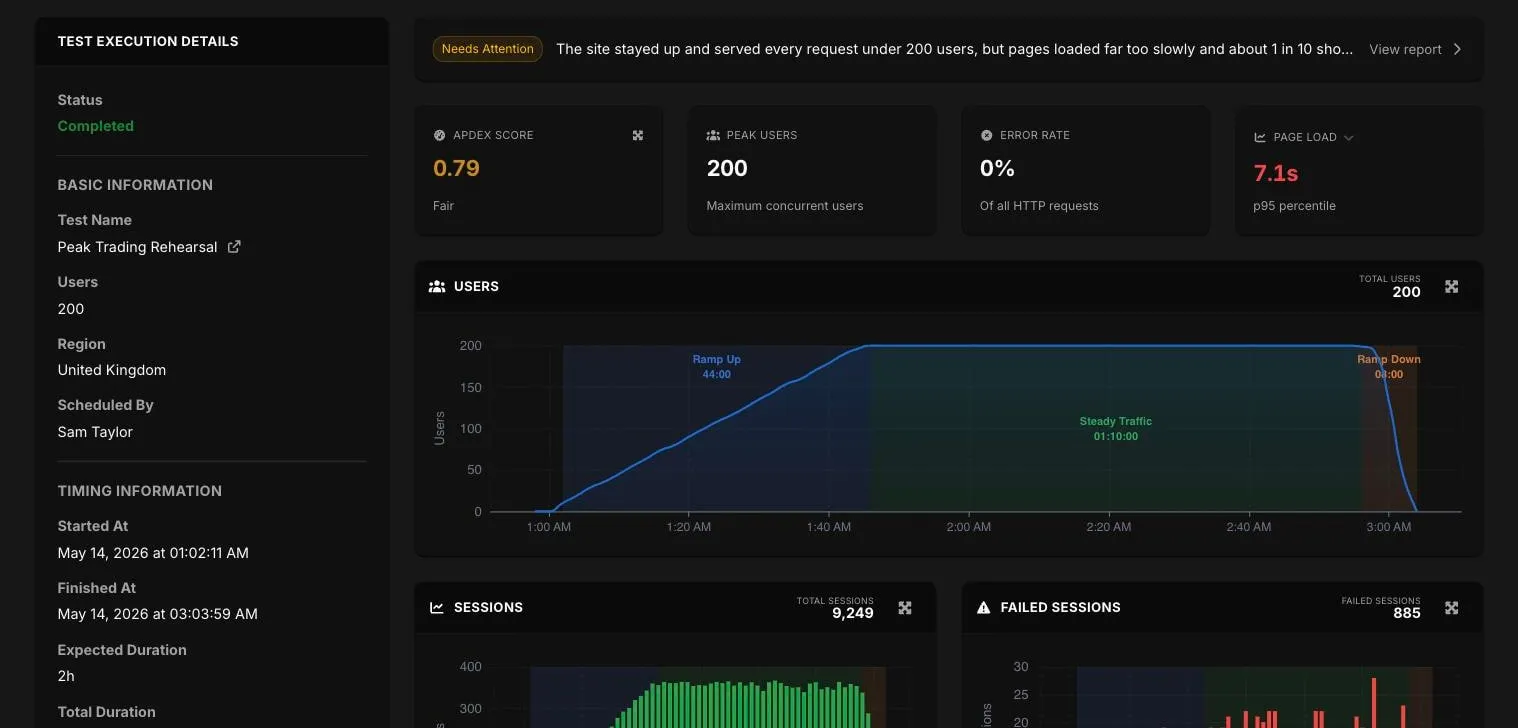Click the summary message about site performance
The width and height of the screenshot is (1518, 728).
(x=955, y=49)
